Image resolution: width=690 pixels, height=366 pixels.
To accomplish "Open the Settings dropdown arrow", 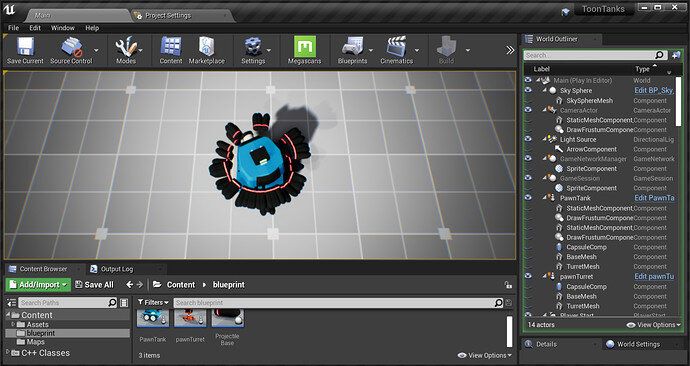I will (269, 50).
